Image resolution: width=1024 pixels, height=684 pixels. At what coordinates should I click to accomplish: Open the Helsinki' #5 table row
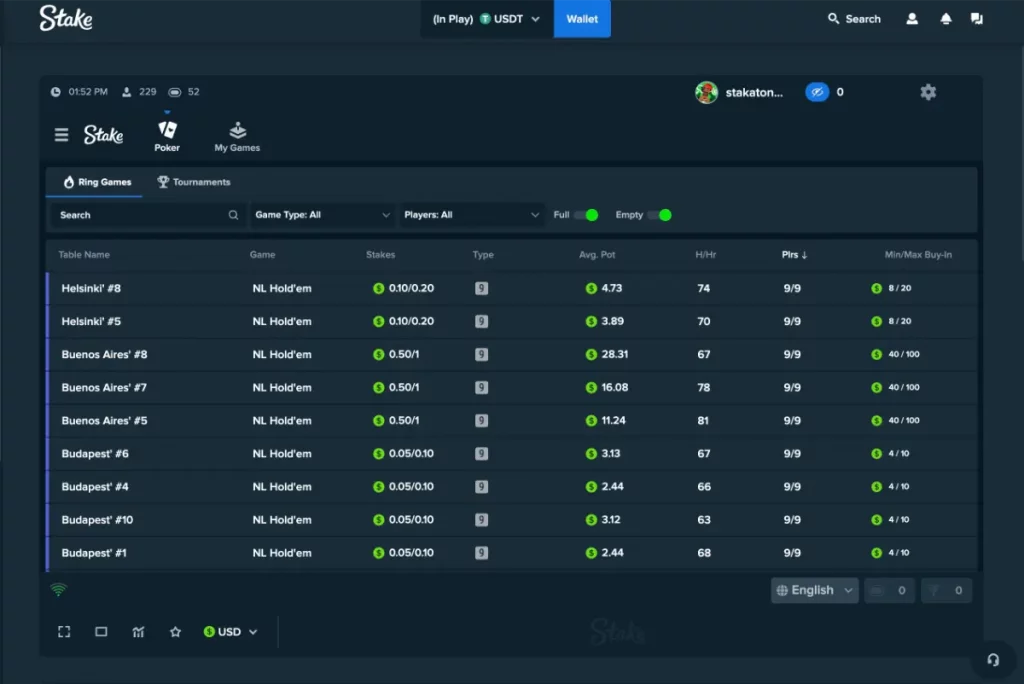512,321
